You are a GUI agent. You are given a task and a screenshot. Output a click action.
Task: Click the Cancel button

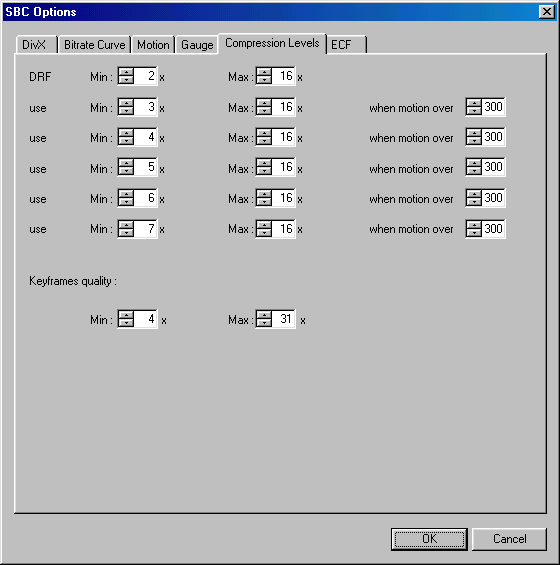click(x=509, y=539)
